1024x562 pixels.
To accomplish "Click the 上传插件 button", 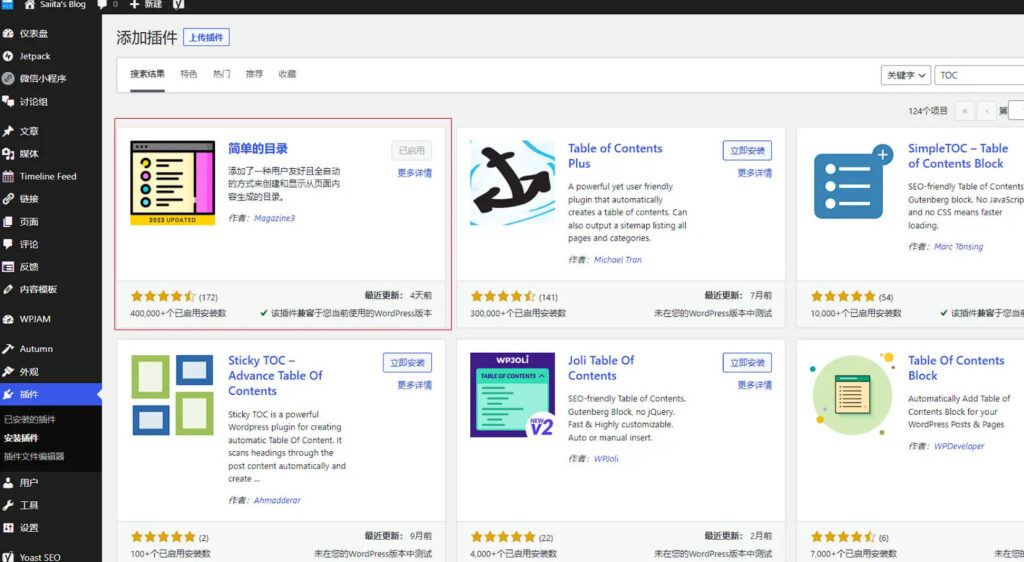I will [206, 38].
